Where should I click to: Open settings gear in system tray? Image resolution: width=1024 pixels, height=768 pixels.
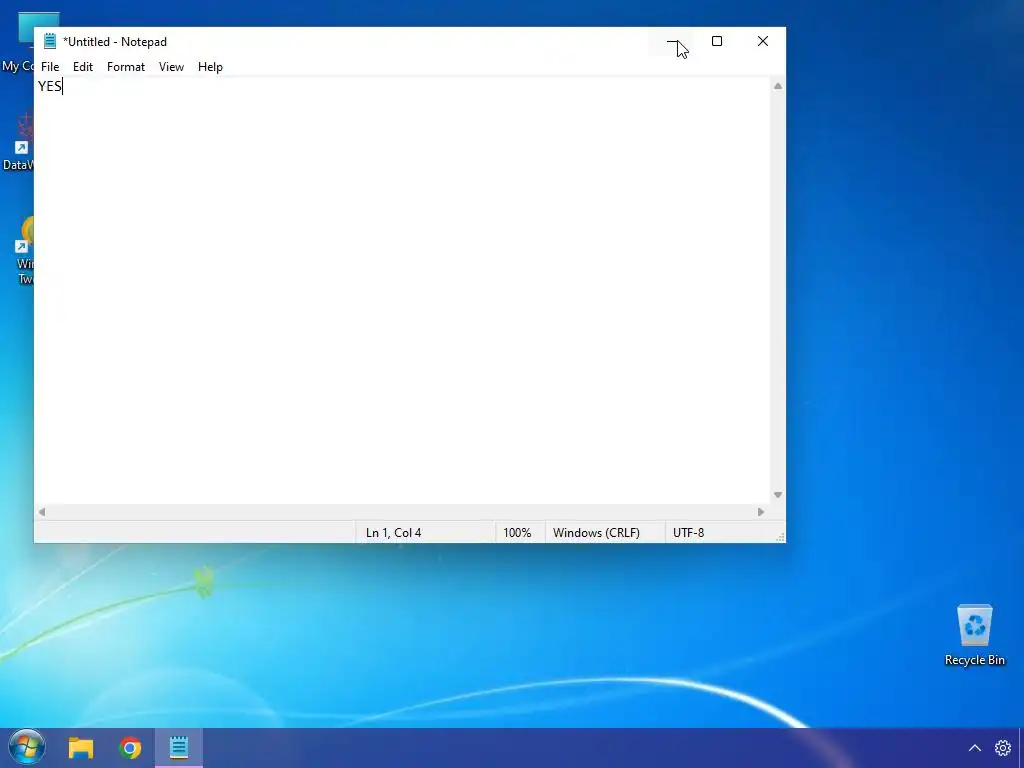point(1003,748)
